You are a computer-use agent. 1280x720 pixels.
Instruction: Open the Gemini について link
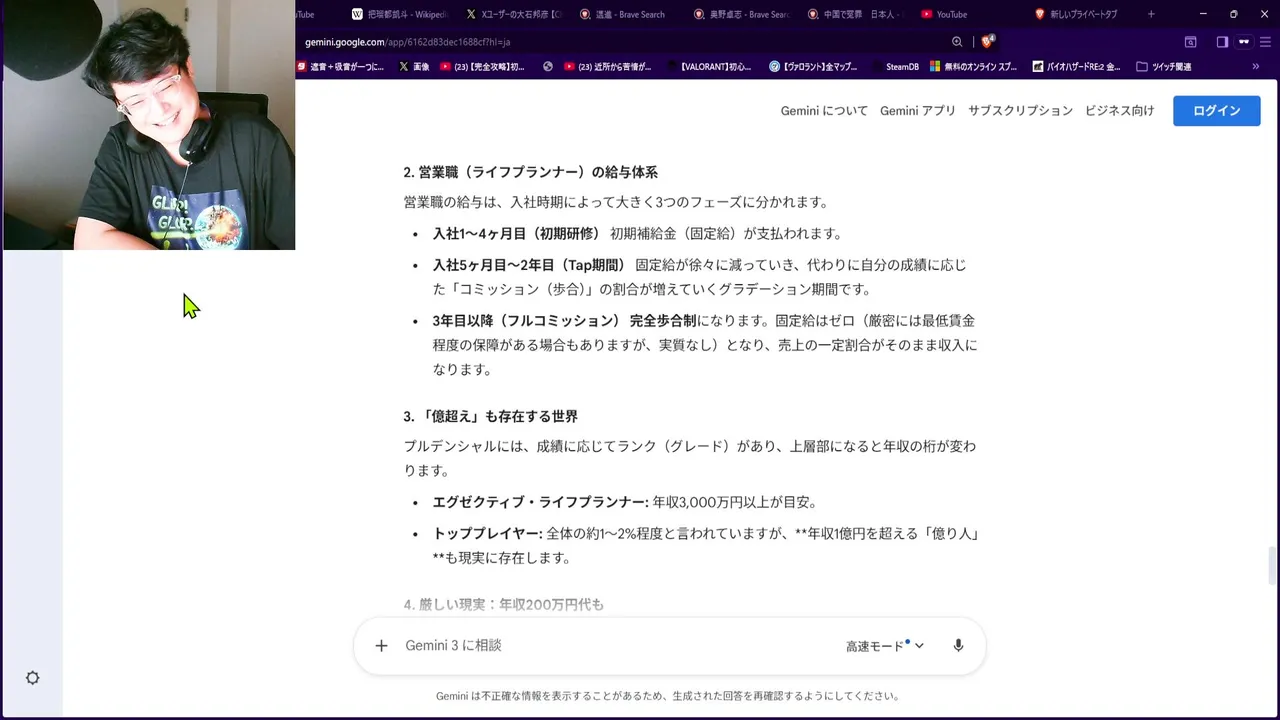824,111
